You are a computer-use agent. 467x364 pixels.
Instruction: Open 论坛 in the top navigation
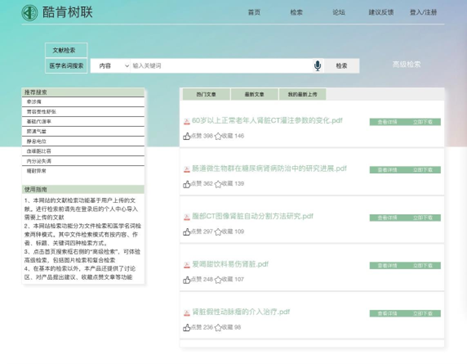click(x=339, y=12)
